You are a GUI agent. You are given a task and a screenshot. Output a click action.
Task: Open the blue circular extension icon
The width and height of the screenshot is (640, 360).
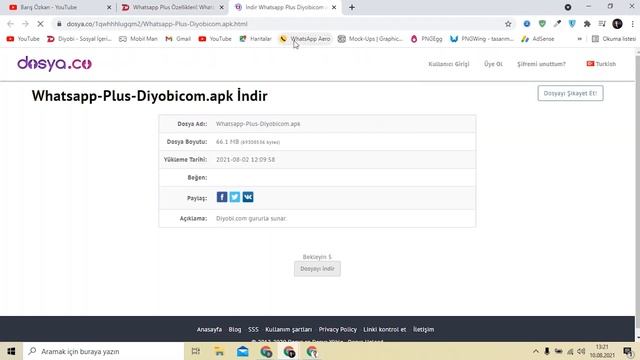point(527,24)
